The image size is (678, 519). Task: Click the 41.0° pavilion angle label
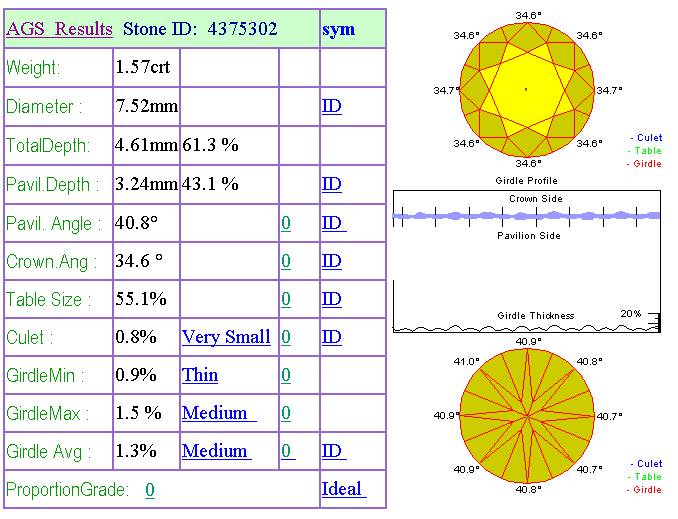(x=467, y=361)
